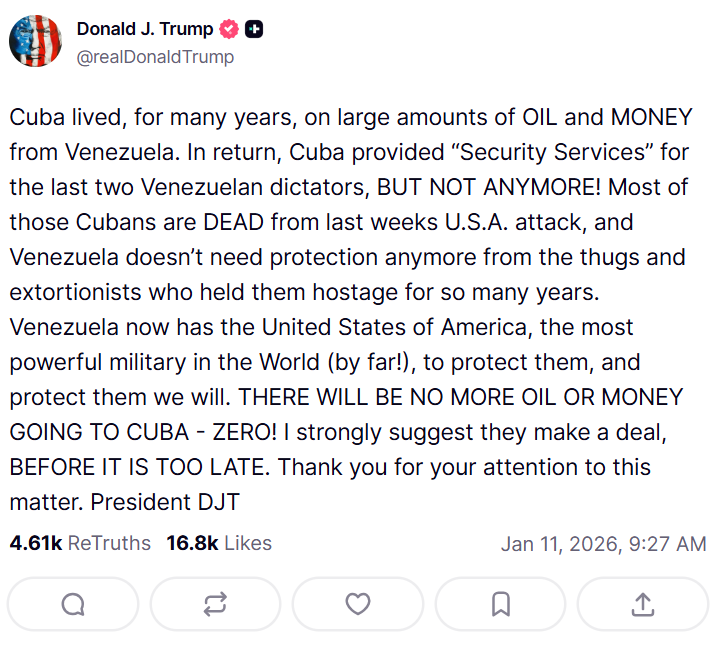Visit the @realDonaldTrump handle link
The width and height of the screenshot is (722, 660).
click(155, 57)
